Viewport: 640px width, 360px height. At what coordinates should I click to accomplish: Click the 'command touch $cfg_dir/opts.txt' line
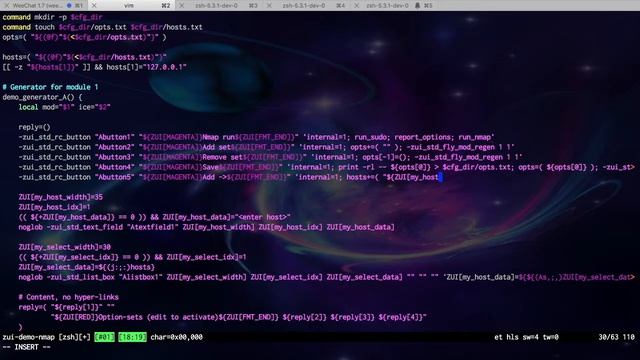pyautogui.click(x=102, y=27)
